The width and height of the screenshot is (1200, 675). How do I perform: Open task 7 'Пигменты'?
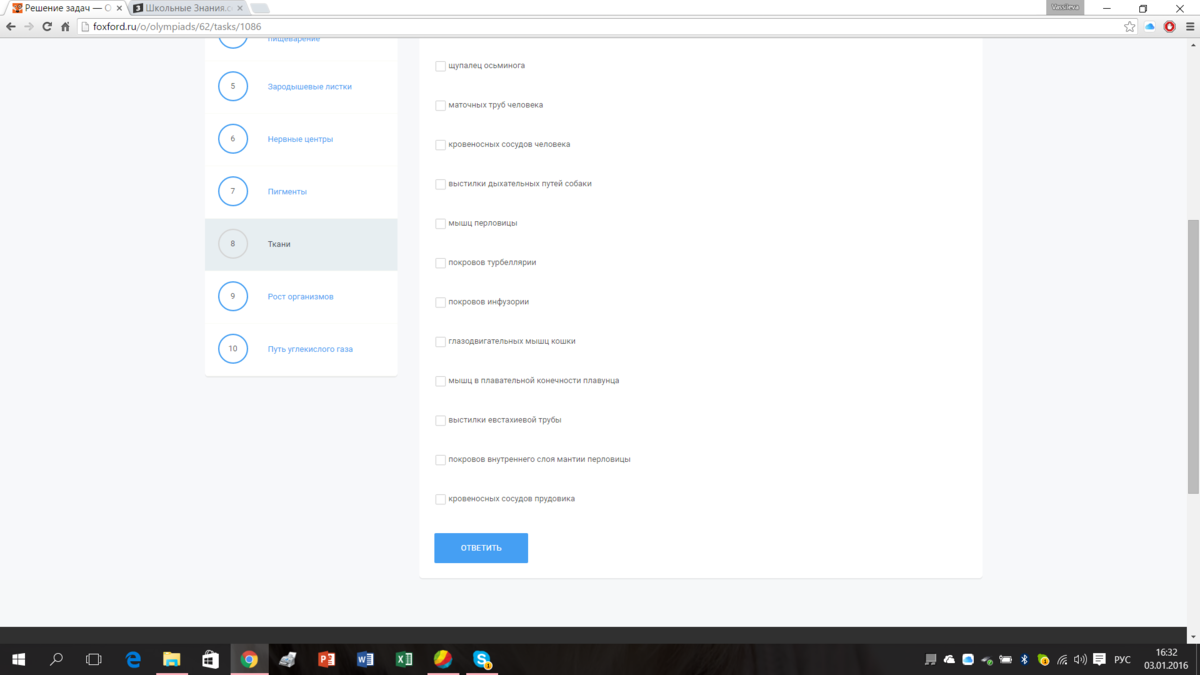287,192
